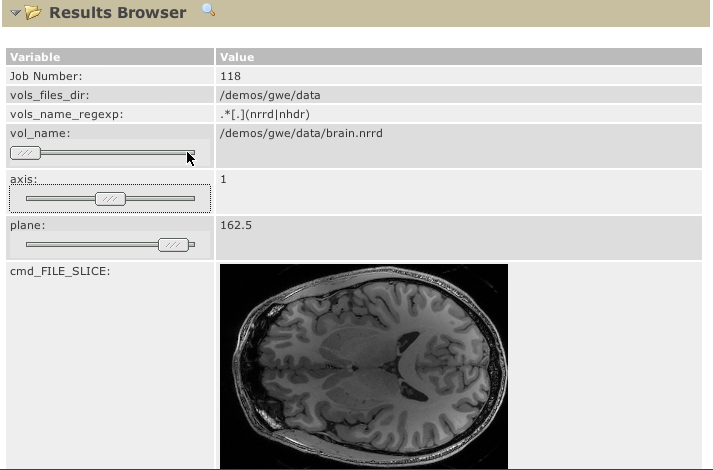Image resolution: width=713 pixels, height=470 pixels.
Task: Click the brain MRI slice image
Action: (363, 365)
